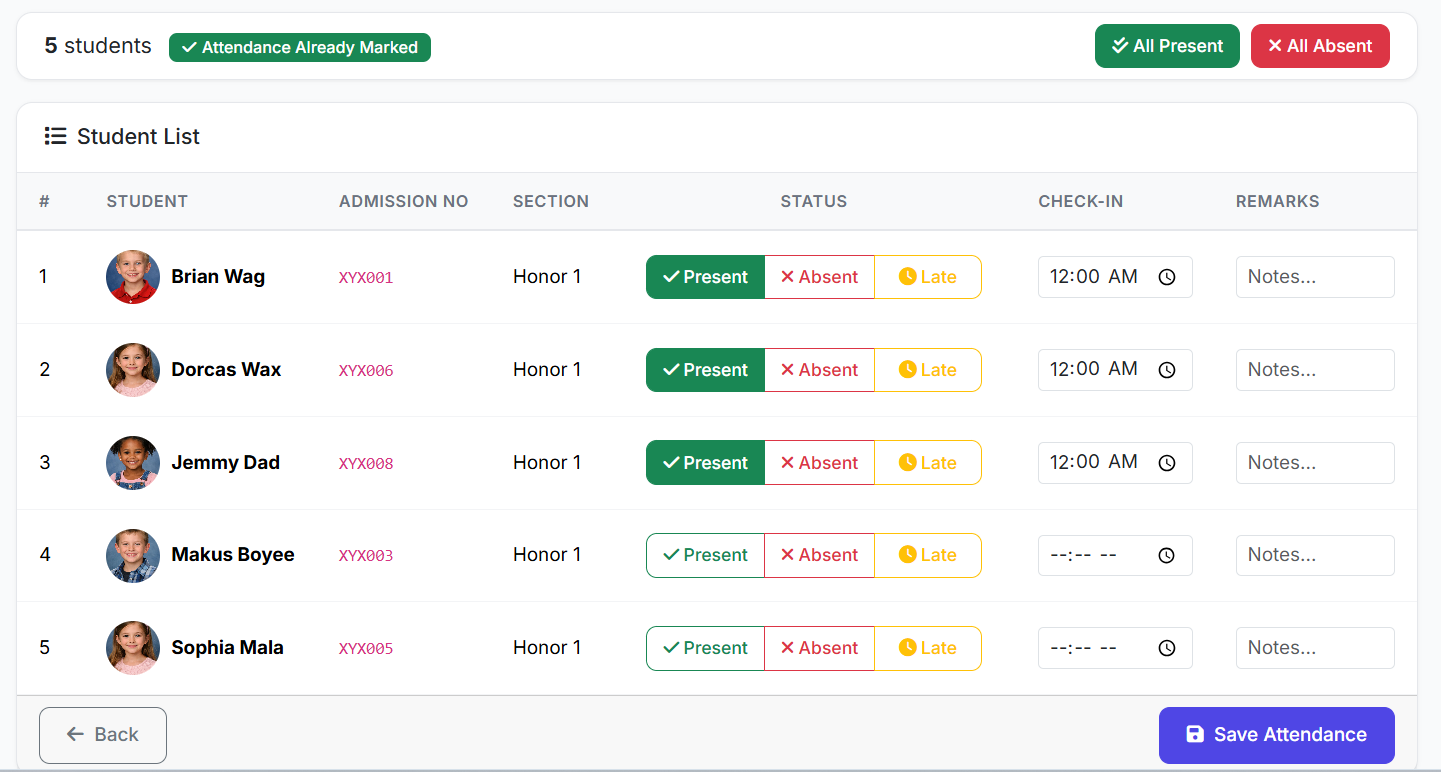
Task: Open check-in clock icon for Jemmy Dad
Action: point(1166,463)
